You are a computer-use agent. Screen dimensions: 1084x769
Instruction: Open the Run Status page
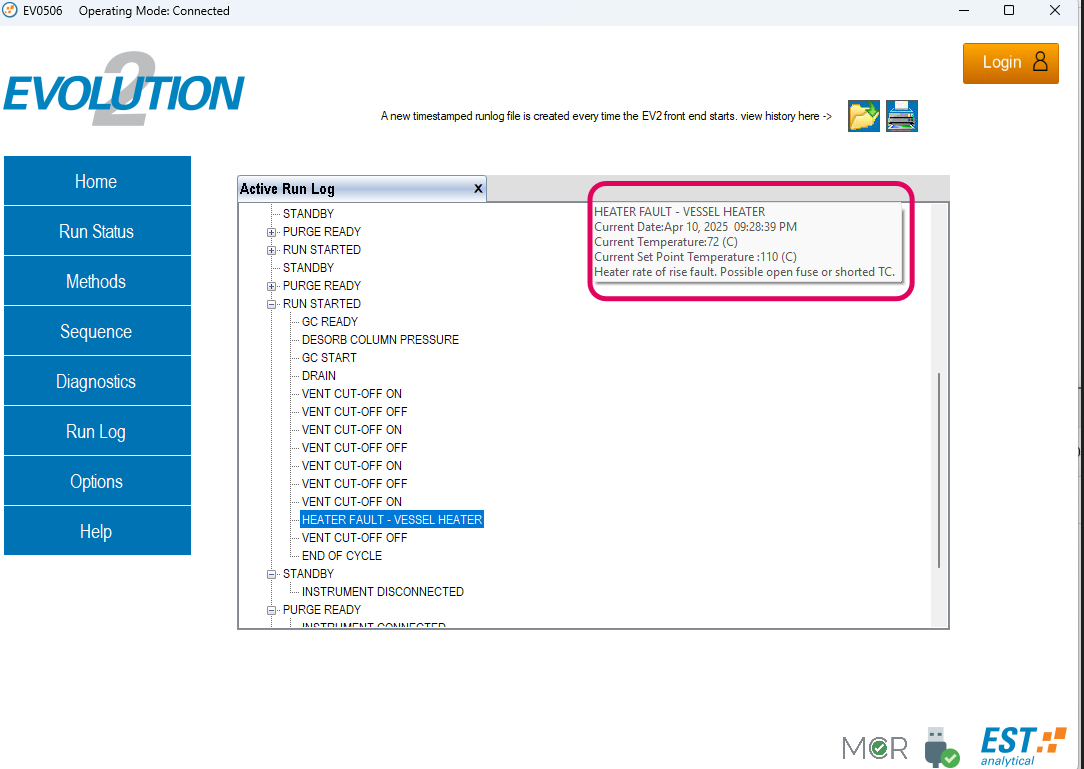[x=97, y=231]
